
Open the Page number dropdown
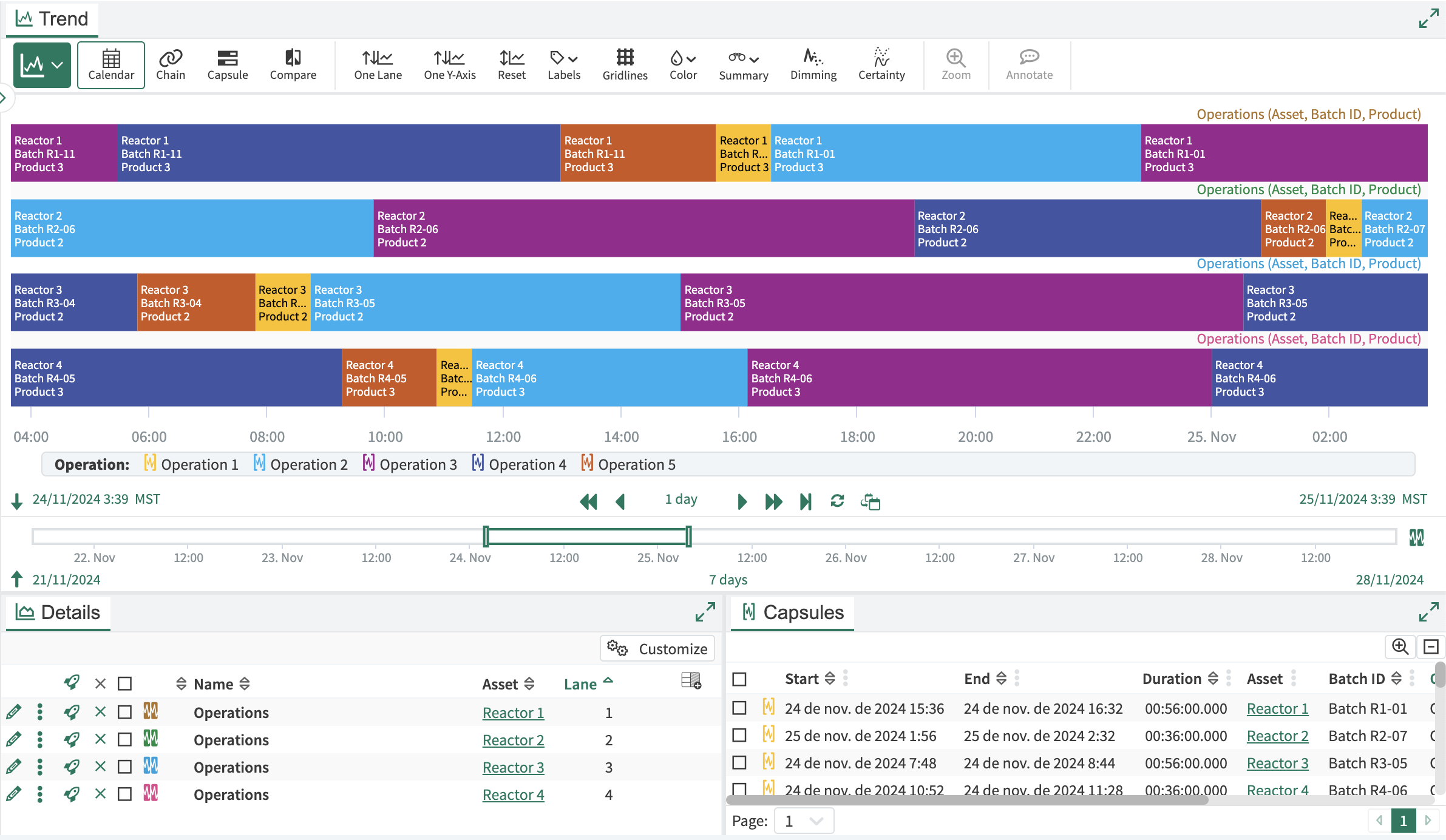point(804,821)
